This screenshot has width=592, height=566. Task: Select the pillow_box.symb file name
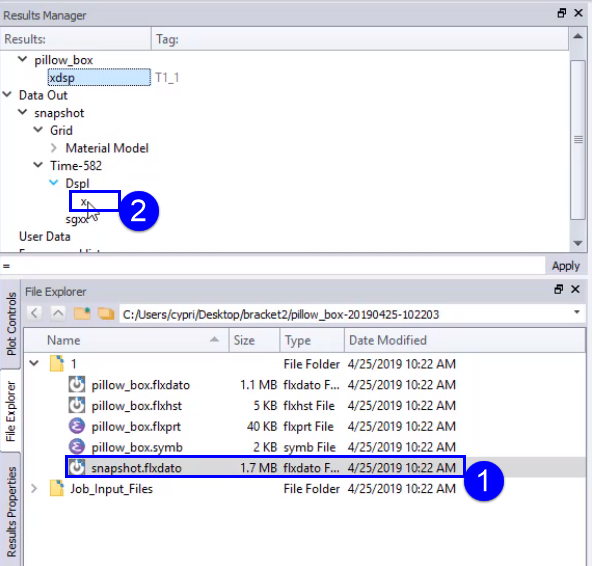137,447
